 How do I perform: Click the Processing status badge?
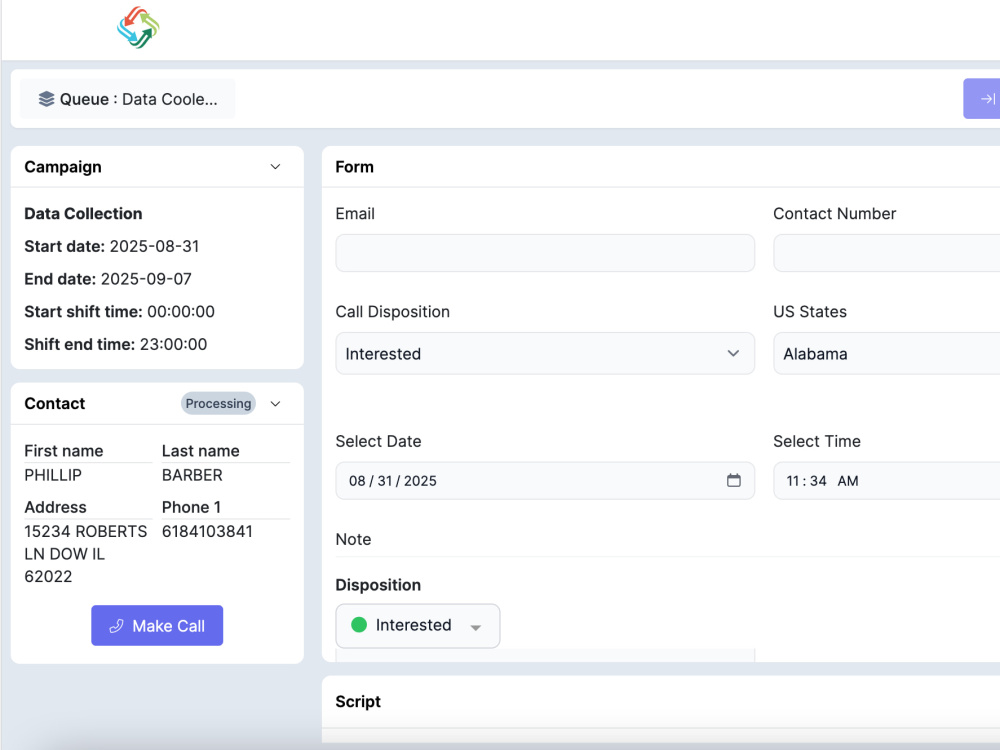pos(218,404)
